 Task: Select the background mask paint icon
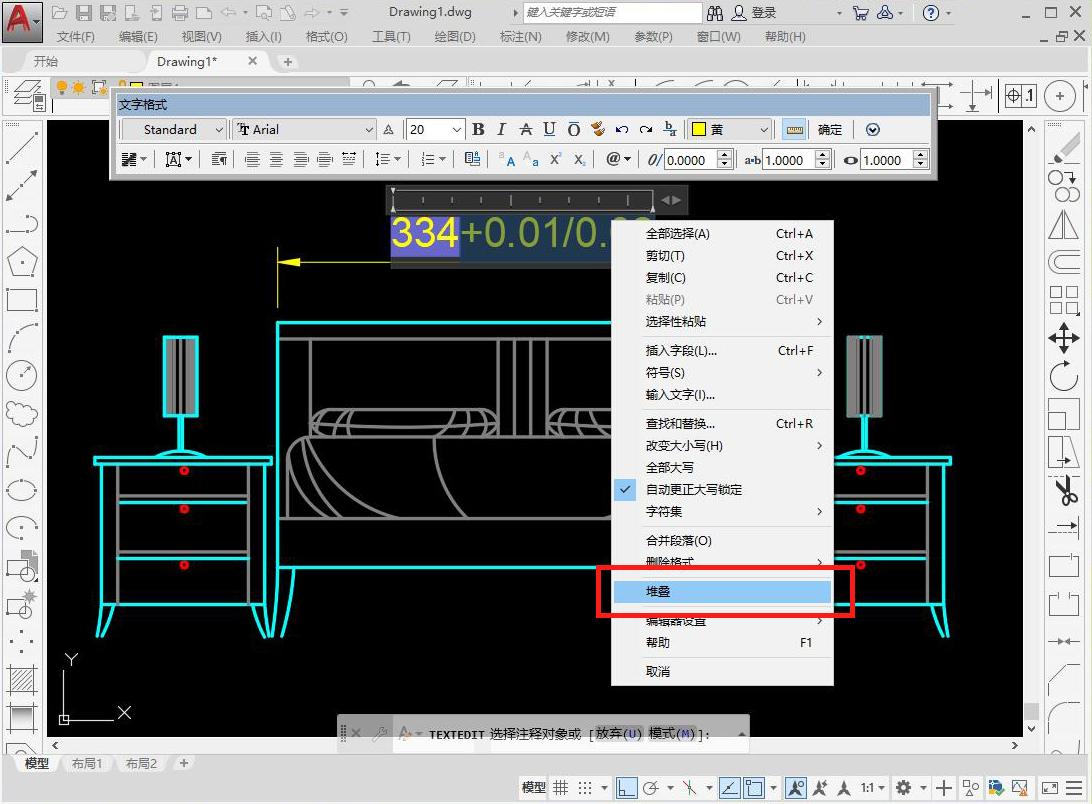597,129
